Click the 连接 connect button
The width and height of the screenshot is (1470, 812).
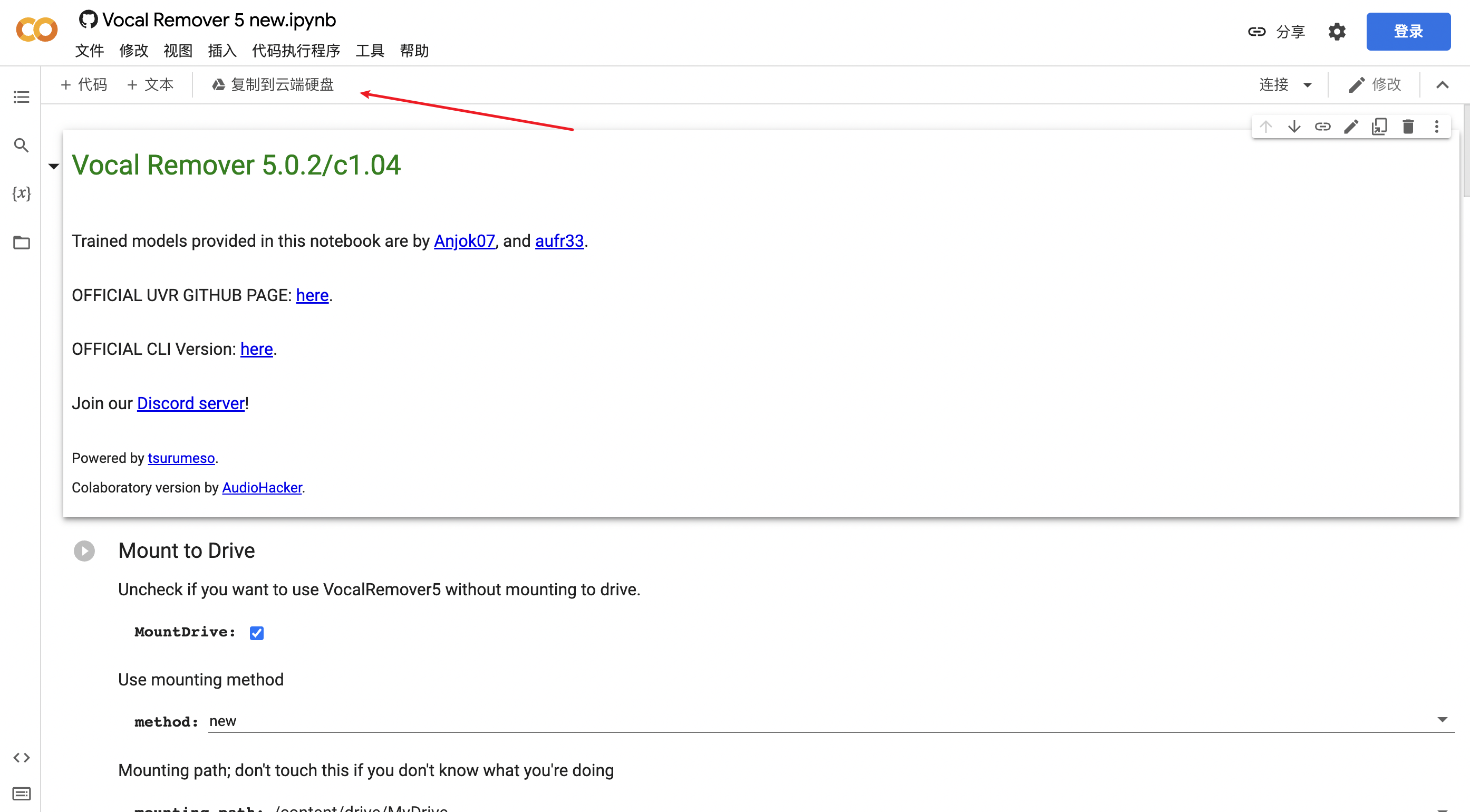click(1274, 85)
